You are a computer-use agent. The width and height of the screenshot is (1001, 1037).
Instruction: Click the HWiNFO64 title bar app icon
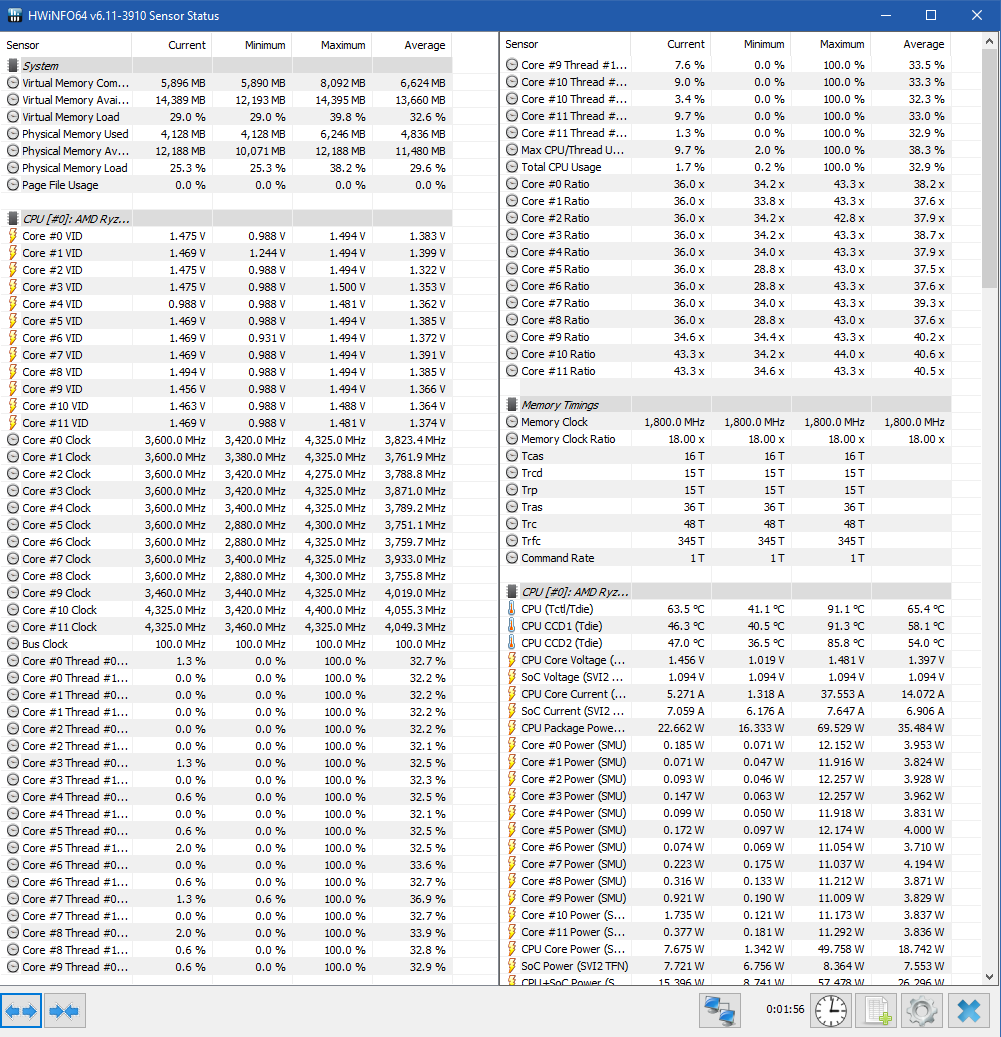pyautogui.click(x=15, y=15)
